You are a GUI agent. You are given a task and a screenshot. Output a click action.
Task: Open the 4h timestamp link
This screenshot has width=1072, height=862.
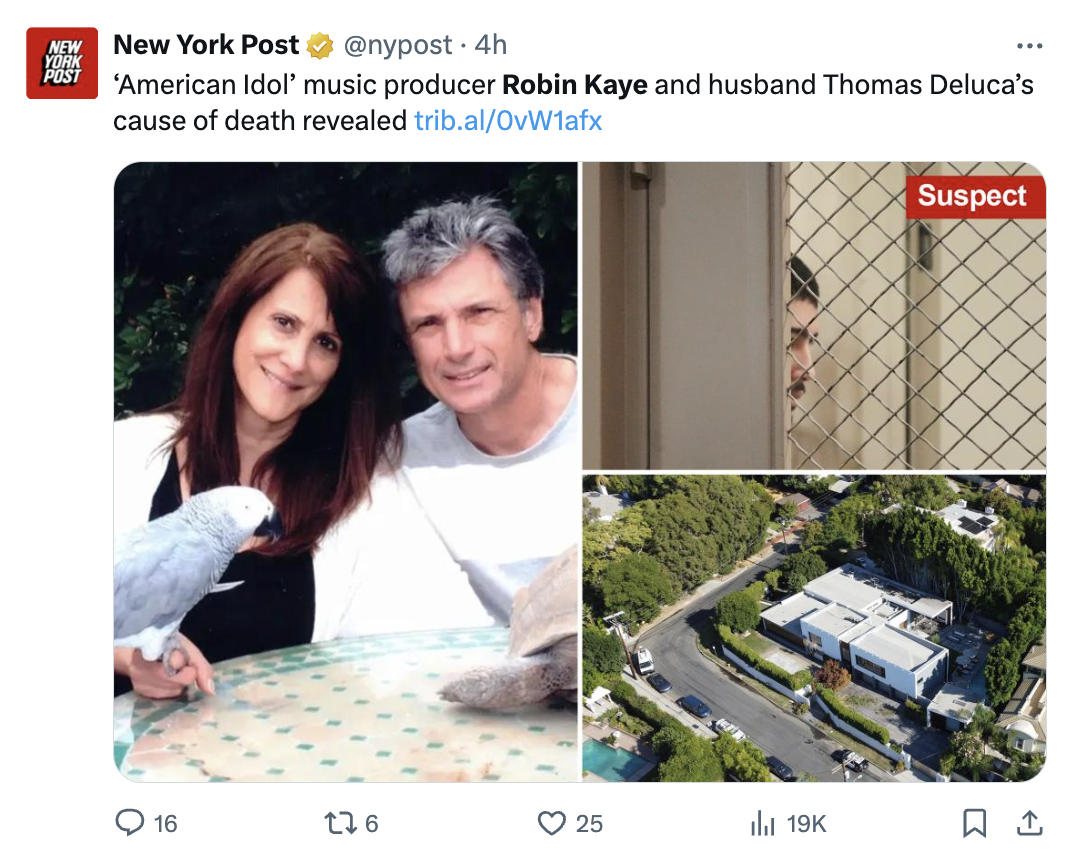click(x=490, y=45)
